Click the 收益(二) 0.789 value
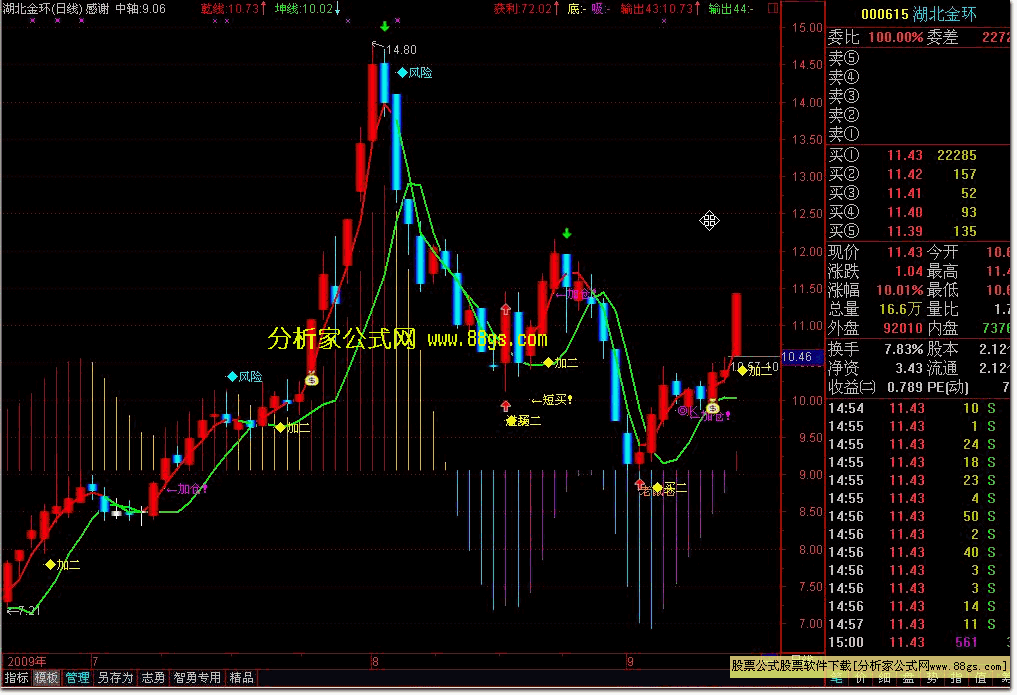The width and height of the screenshot is (1017, 695). point(905,387)
